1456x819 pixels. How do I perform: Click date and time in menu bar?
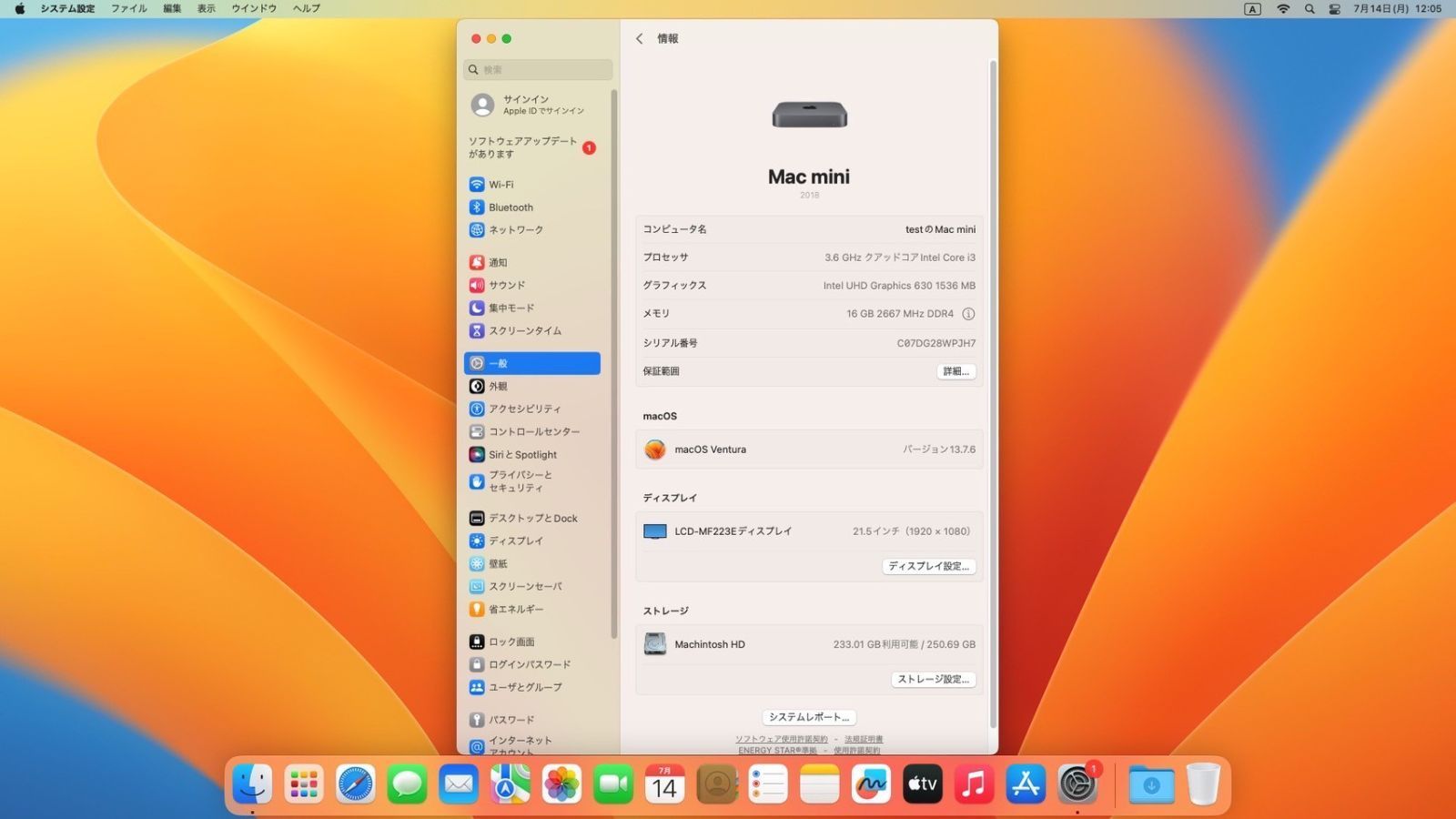pyautogui.click(x=1397, y=8)
